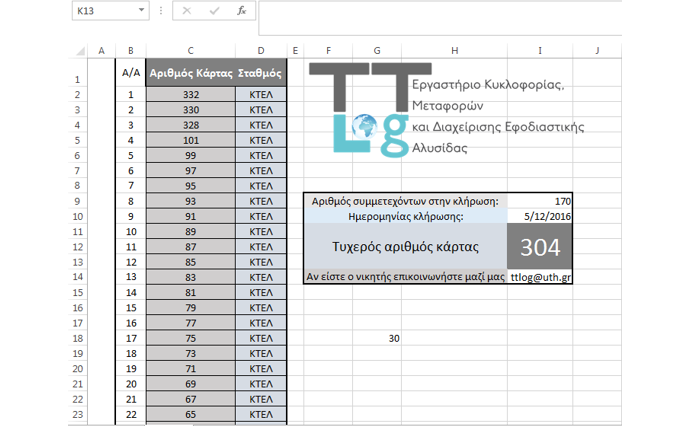Open the Name Box dropdown arrow
The width and height of the screenshot is (685, 426).
click(x=140, y=11)
